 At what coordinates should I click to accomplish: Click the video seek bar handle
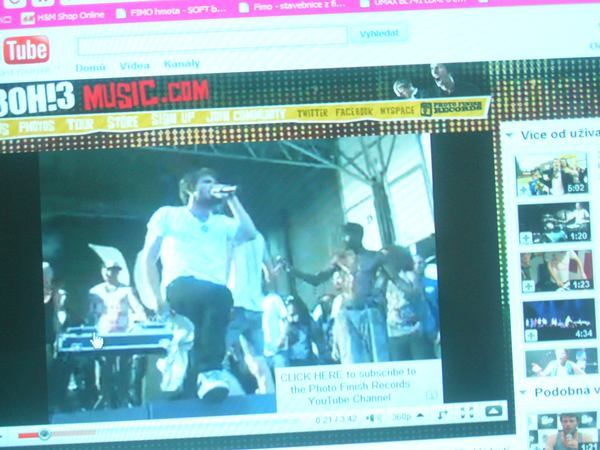45,434
